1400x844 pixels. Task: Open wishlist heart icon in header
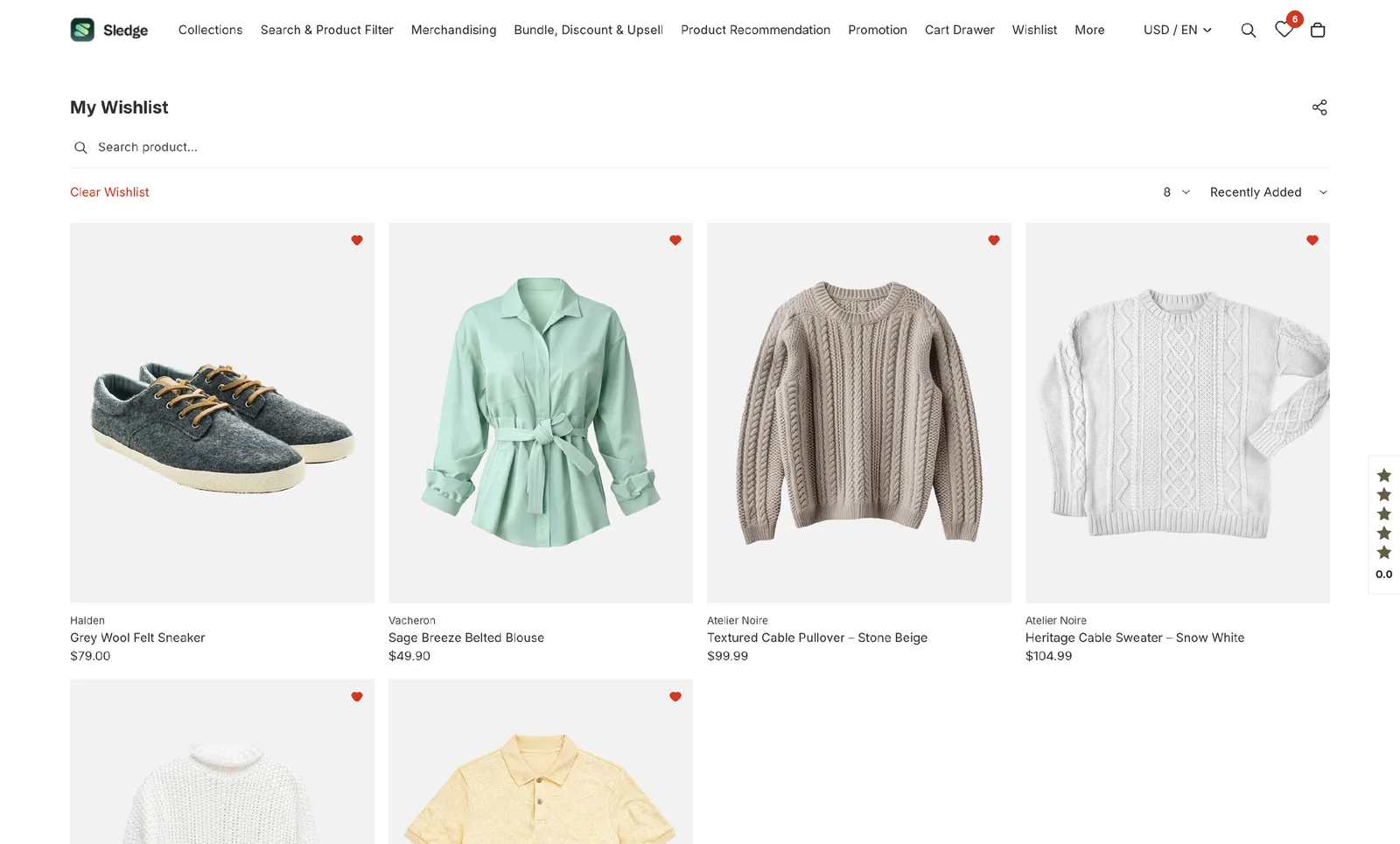pyautogui.click(x=1284, y=30)
